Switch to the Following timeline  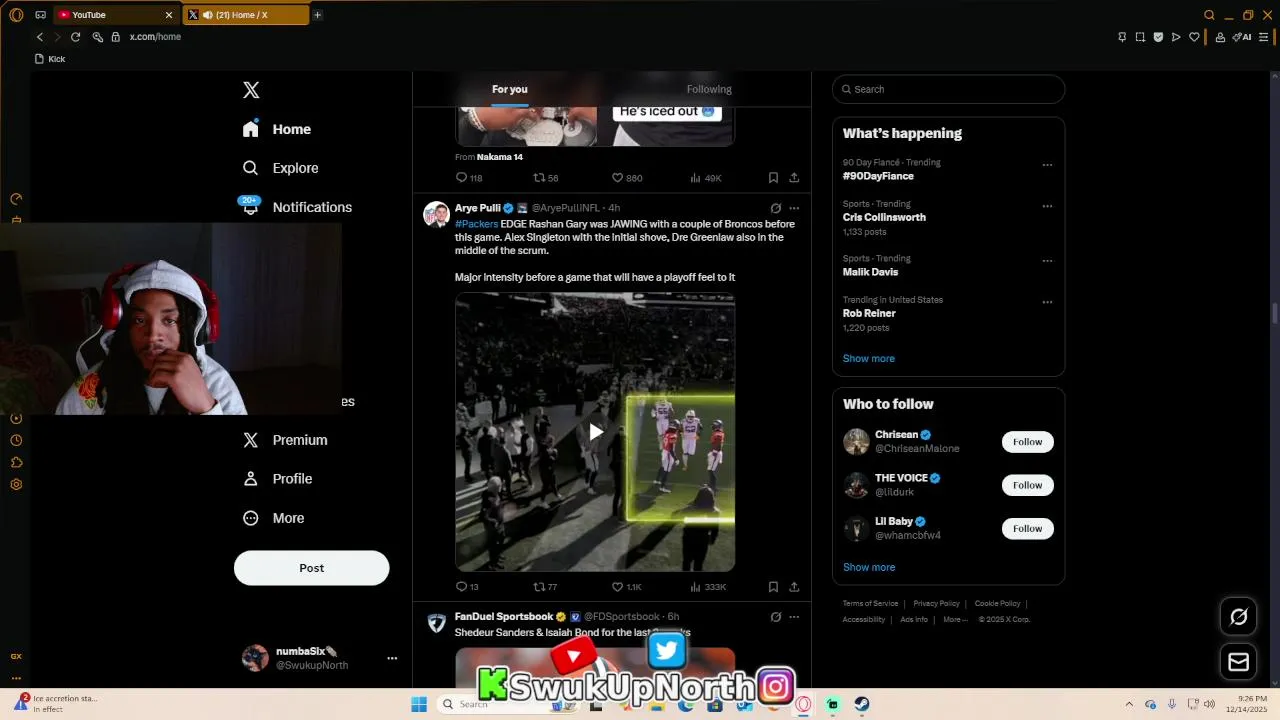[709, 89]
